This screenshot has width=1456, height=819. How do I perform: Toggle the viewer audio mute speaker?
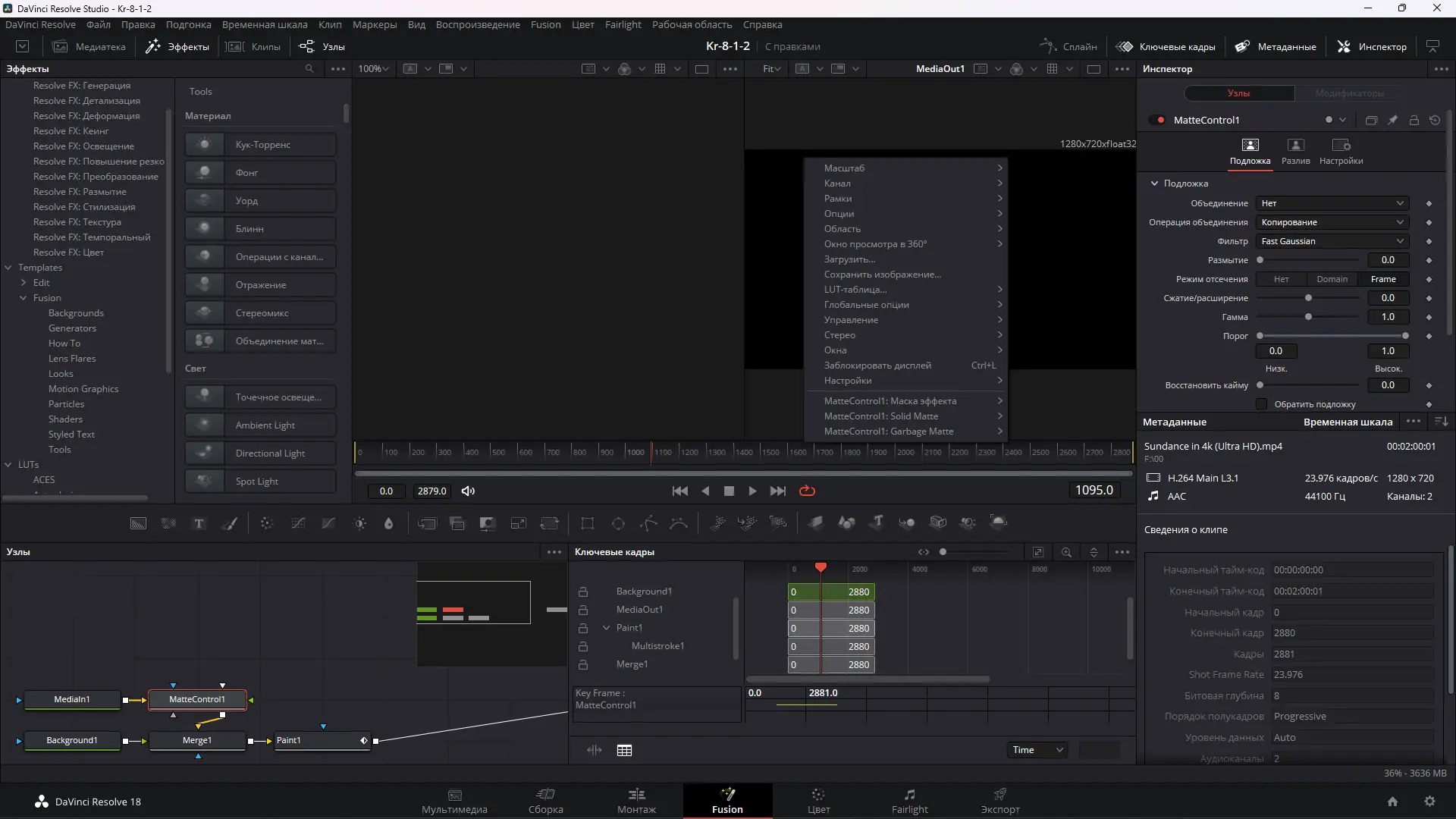tap(468, 491)
